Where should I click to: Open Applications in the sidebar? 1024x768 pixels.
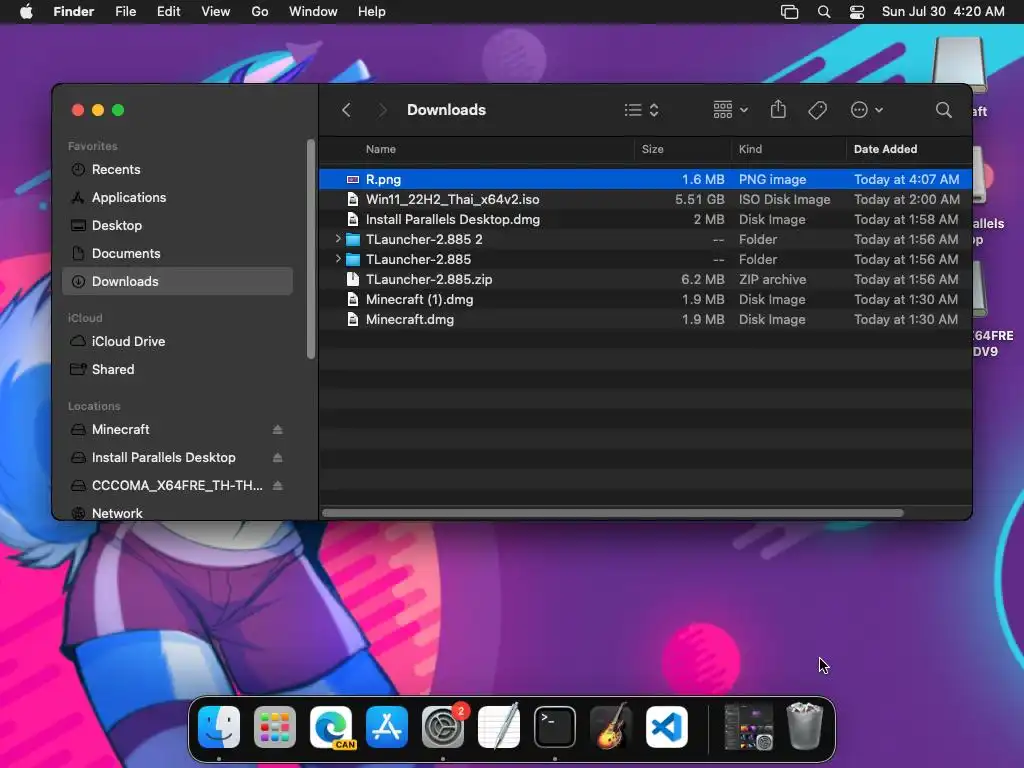177,197
